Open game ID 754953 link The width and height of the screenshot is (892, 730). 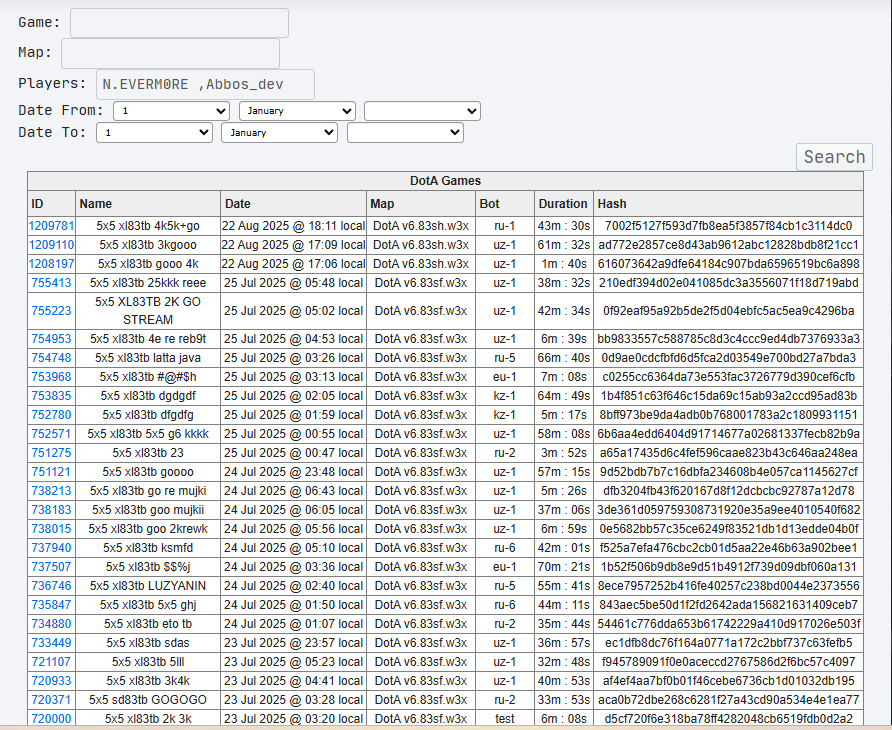point(51,339)
